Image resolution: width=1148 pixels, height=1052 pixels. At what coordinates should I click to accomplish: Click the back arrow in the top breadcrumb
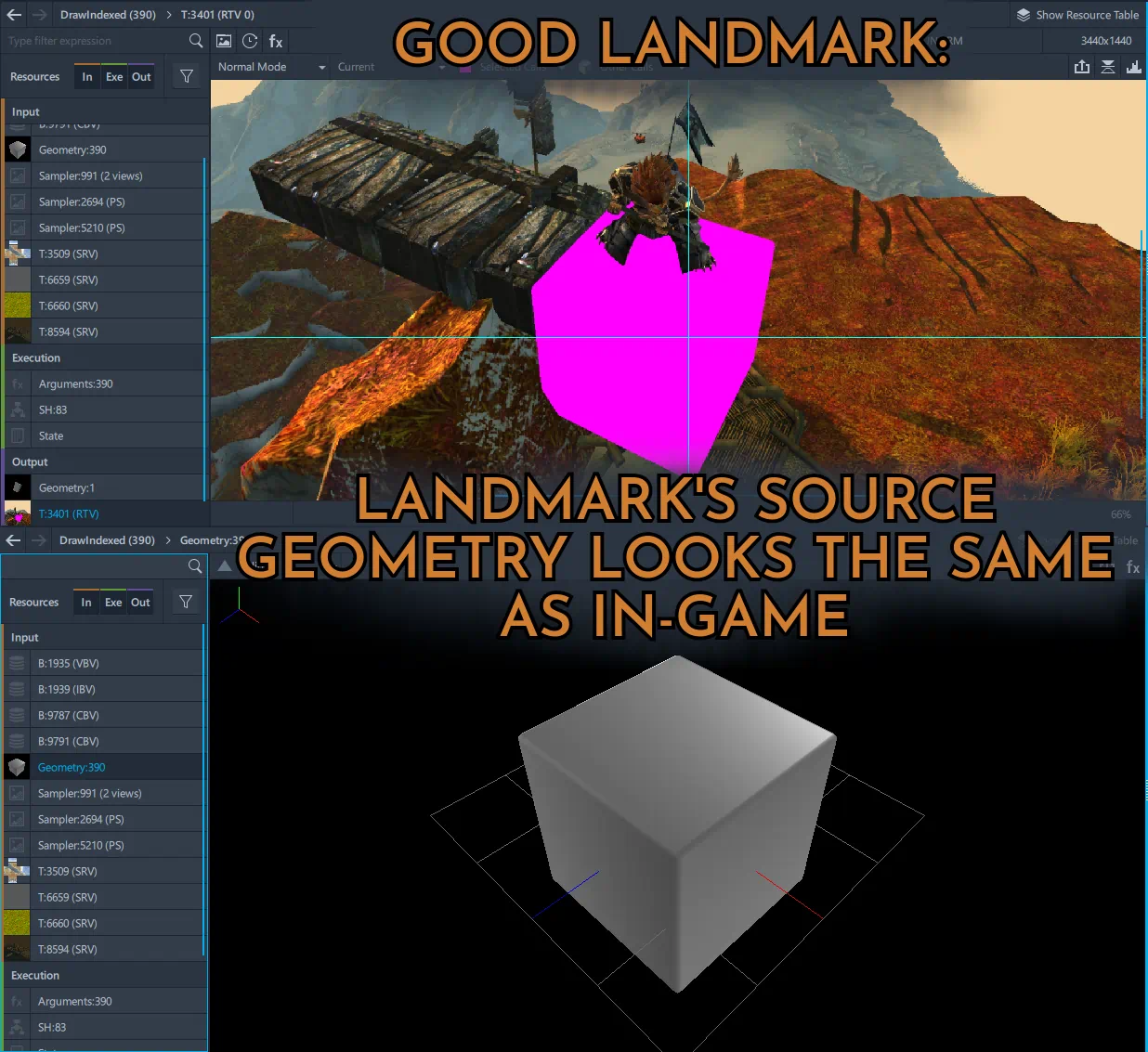click(x=14, y=15)
